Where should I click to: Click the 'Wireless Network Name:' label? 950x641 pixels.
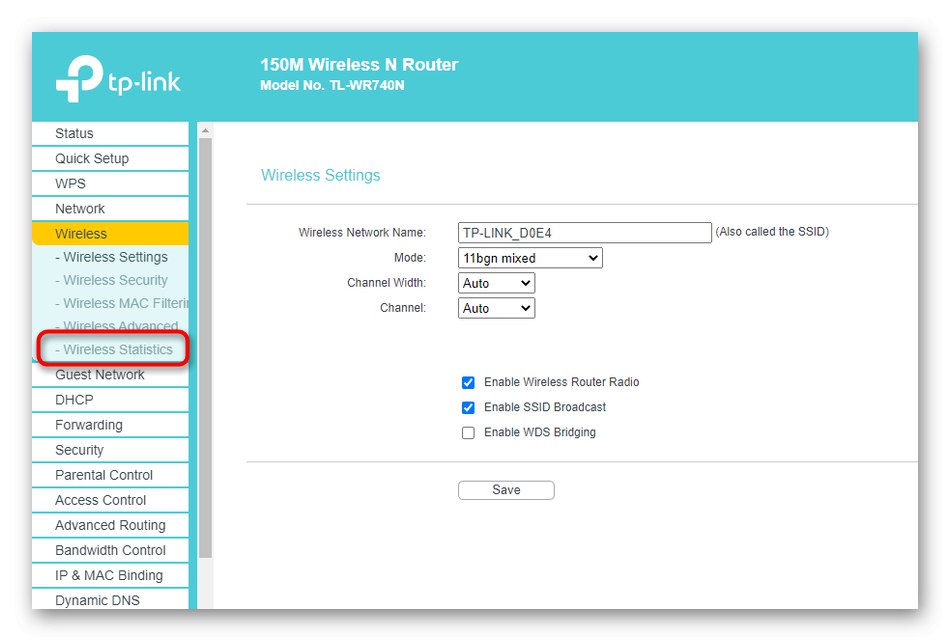pos(362,233)
